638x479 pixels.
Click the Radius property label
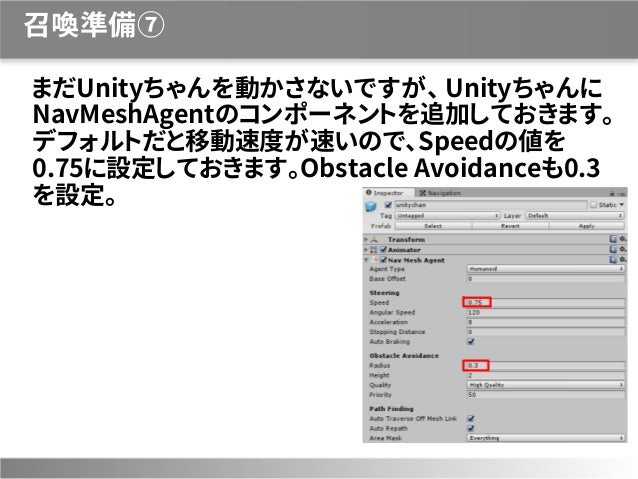379,365
